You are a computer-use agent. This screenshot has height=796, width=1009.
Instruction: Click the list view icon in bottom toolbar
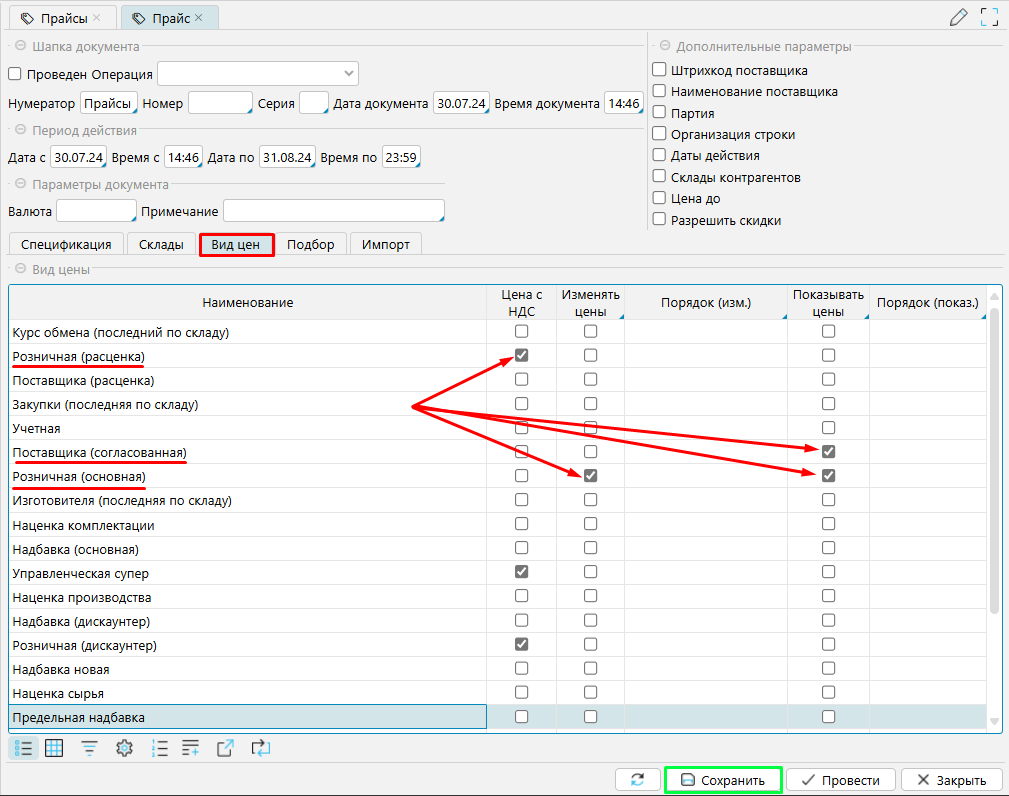(26, 747)
